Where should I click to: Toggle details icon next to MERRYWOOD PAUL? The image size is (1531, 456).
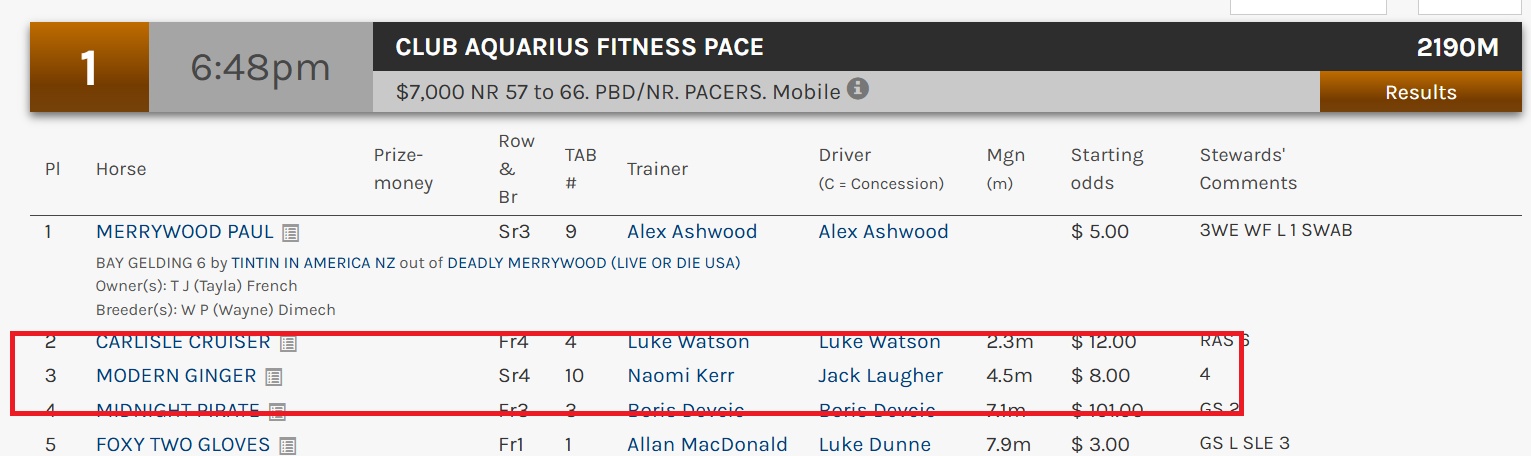coord(290,233)
